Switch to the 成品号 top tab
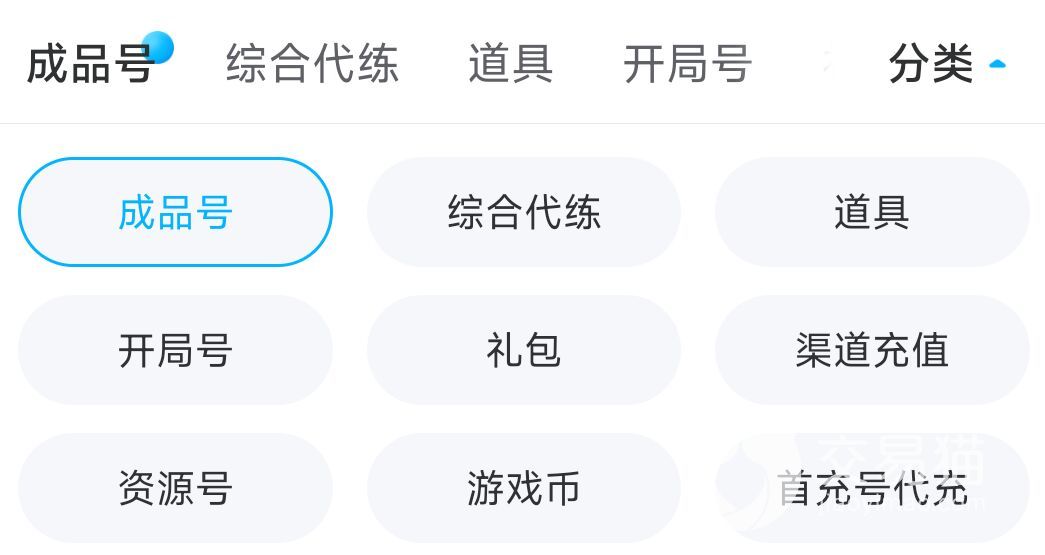Image resolution: width=1045 pixels, height=555 pixels. pos(90,65)
